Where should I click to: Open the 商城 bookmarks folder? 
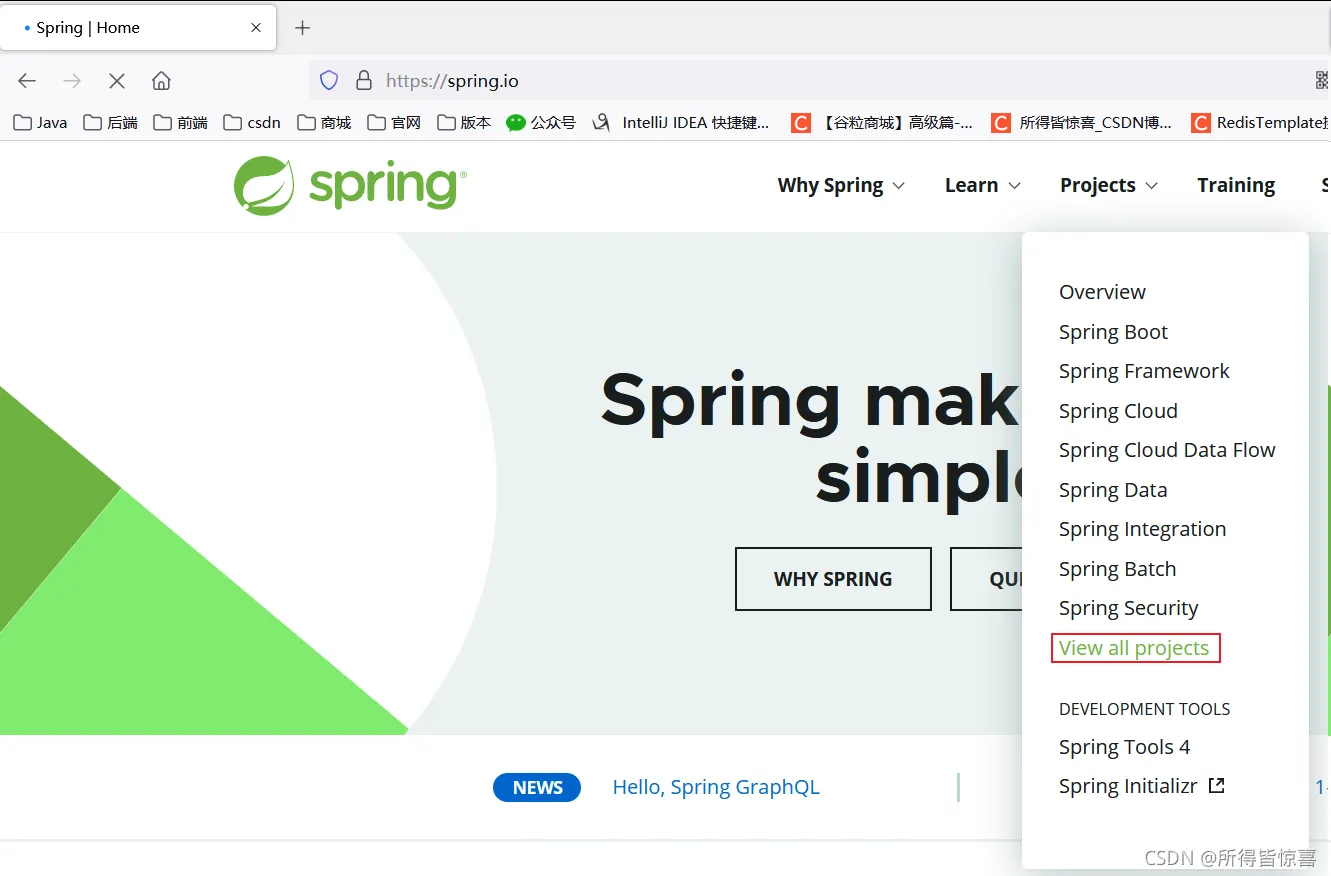[324, 123]
